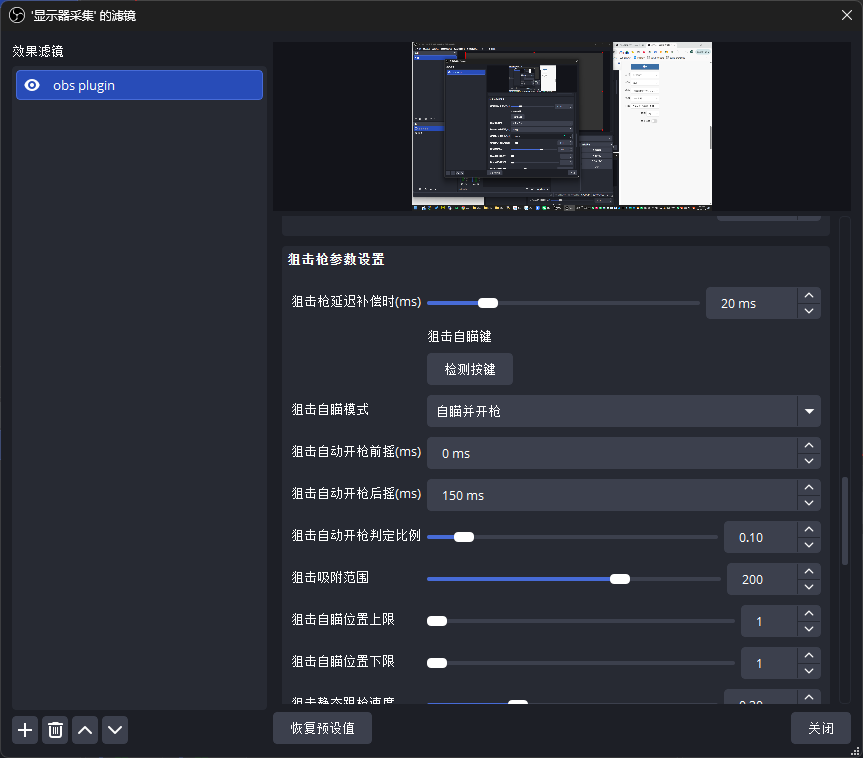Click the 20 ms input field

coord(752,303)
